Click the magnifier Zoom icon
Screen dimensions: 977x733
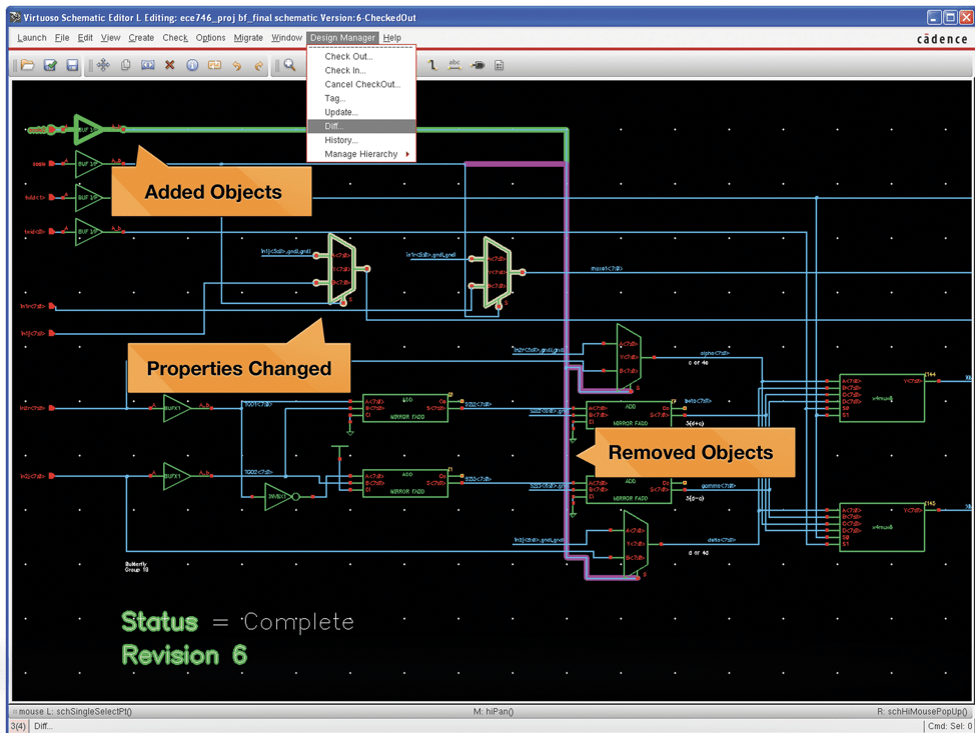[x=289, y=65]
